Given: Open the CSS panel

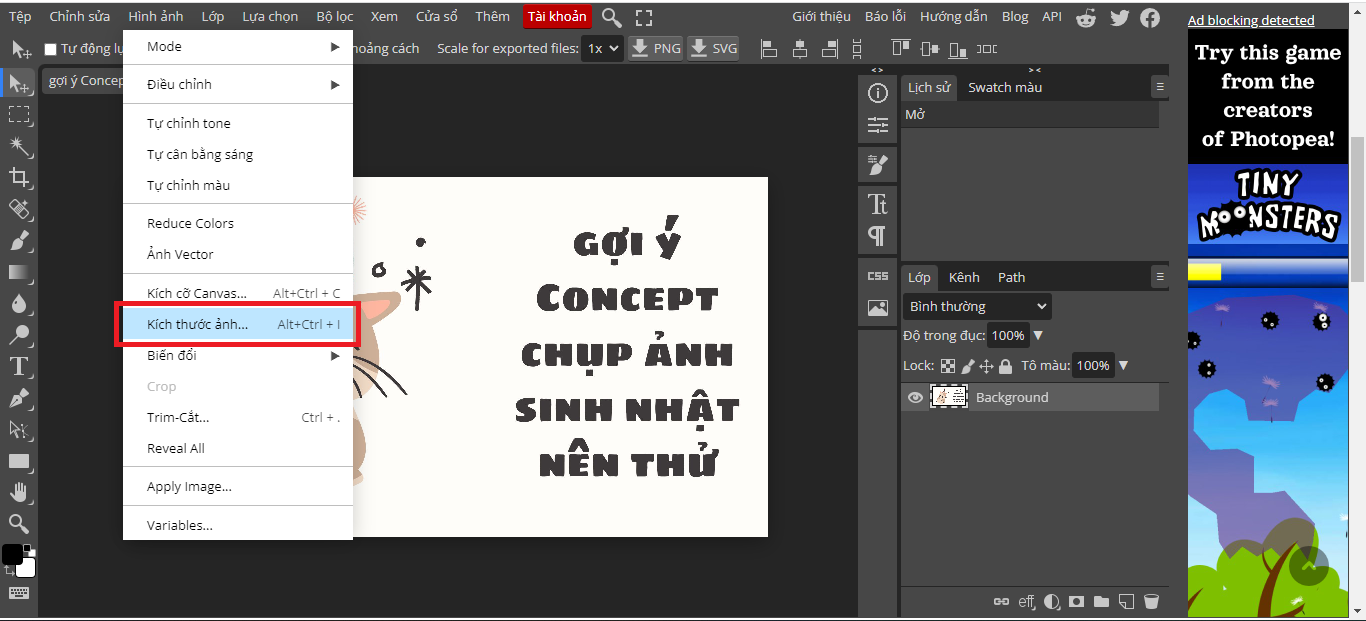Looking at the screenshot, I should click(877, 275).
